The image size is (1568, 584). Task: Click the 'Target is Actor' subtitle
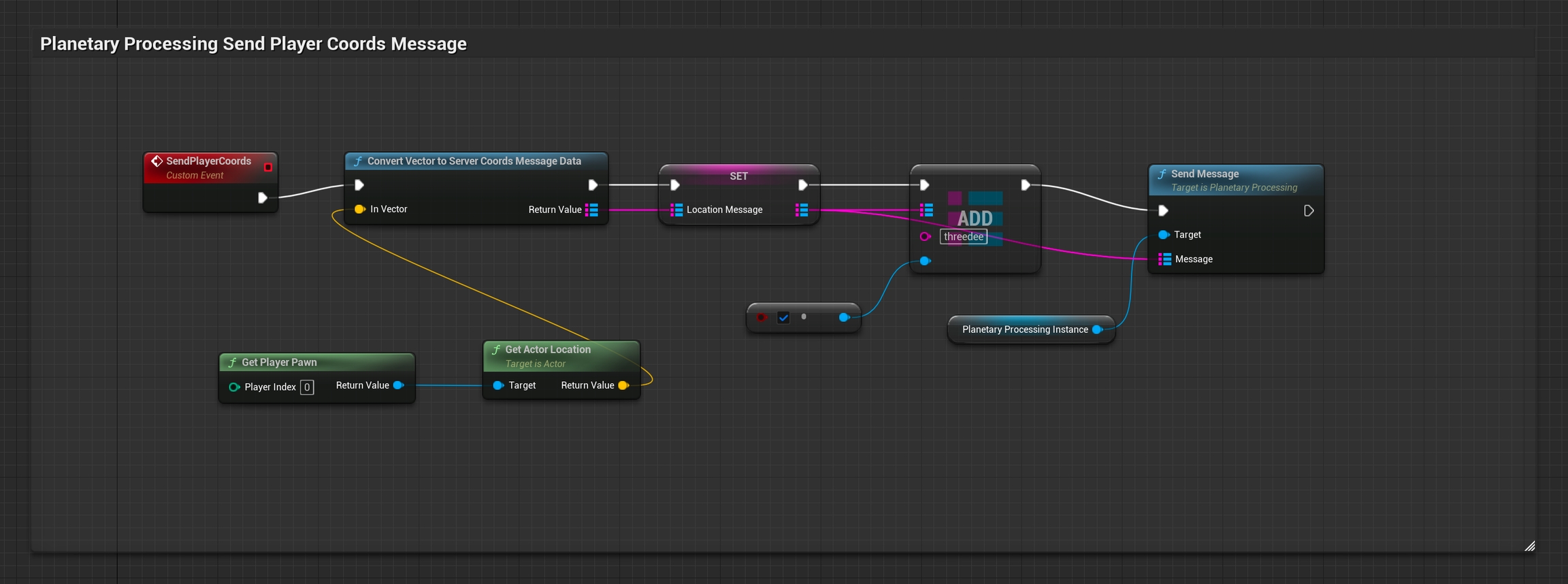point(535,364)
